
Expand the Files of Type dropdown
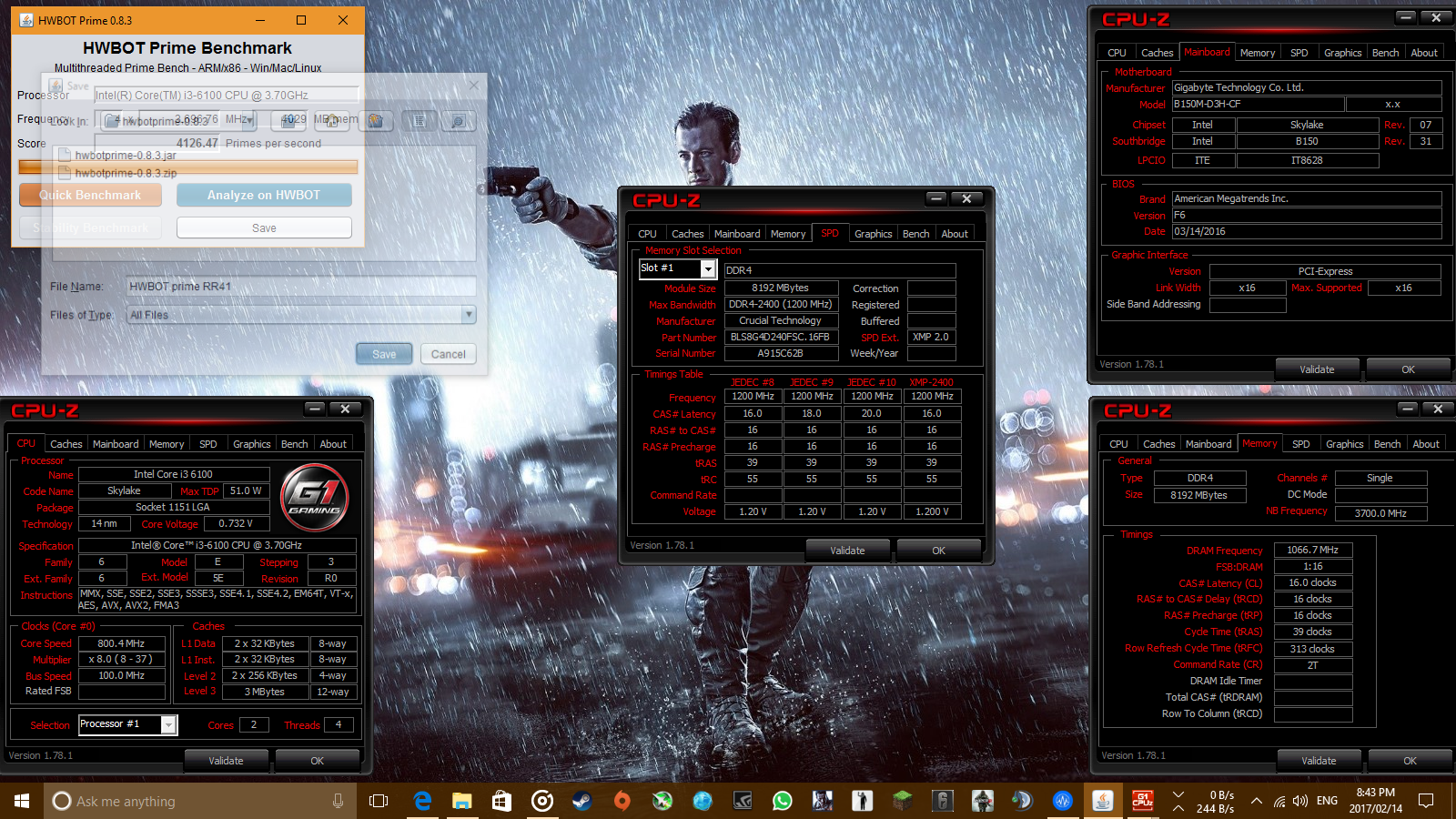469,315
